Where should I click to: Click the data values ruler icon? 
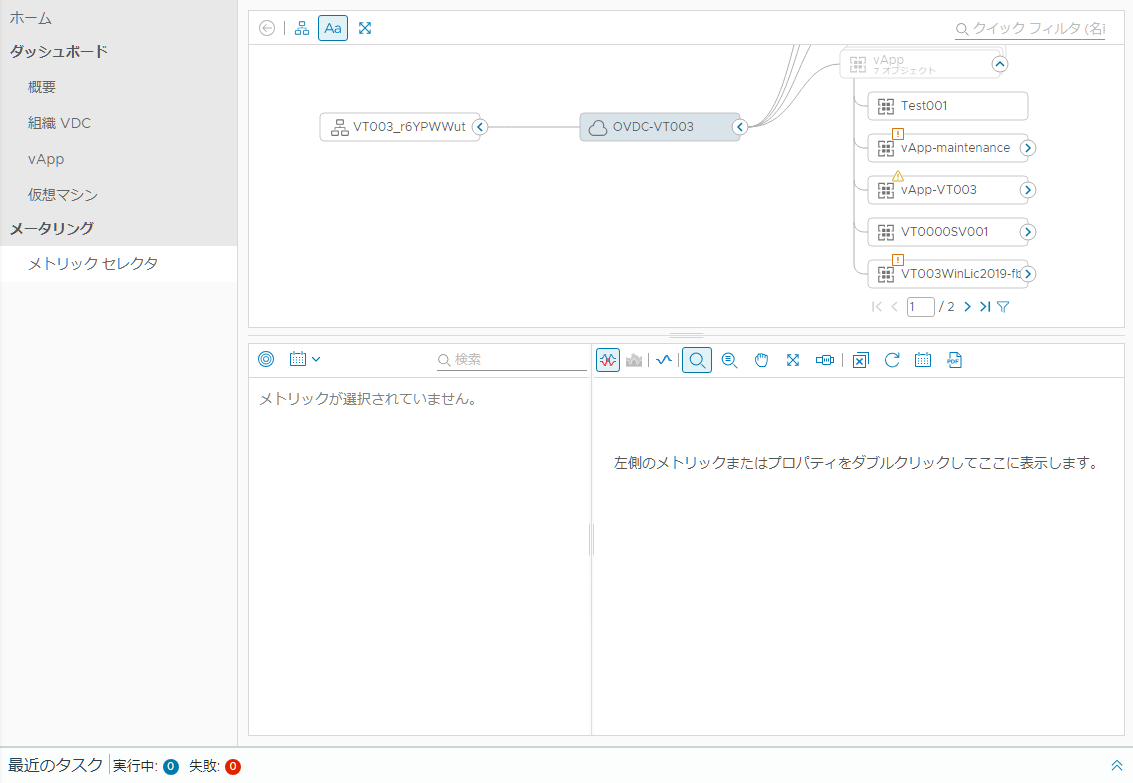(824, 360)
